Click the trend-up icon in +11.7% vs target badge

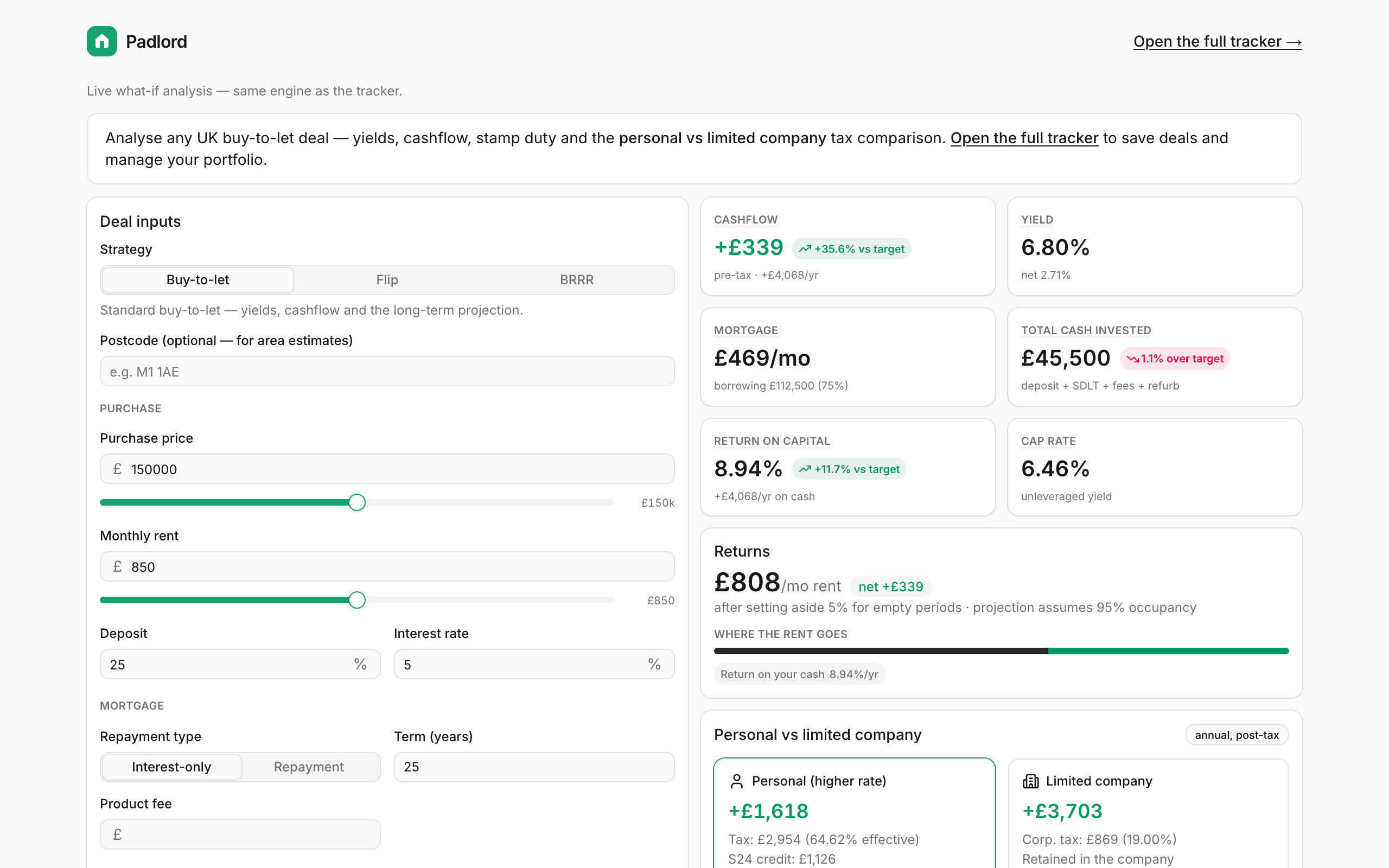coord(805,469)
